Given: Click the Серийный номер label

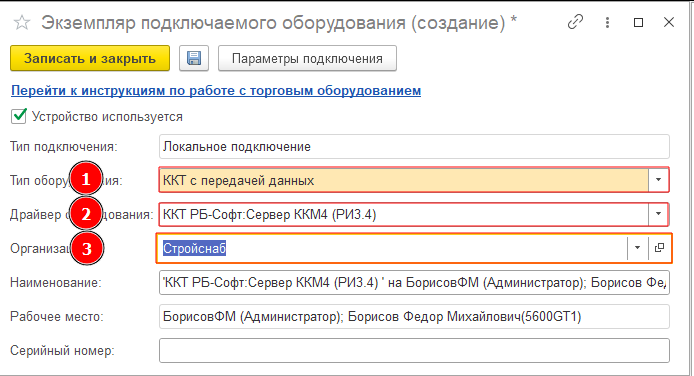Looking at the screenshot, I should 62,351.
